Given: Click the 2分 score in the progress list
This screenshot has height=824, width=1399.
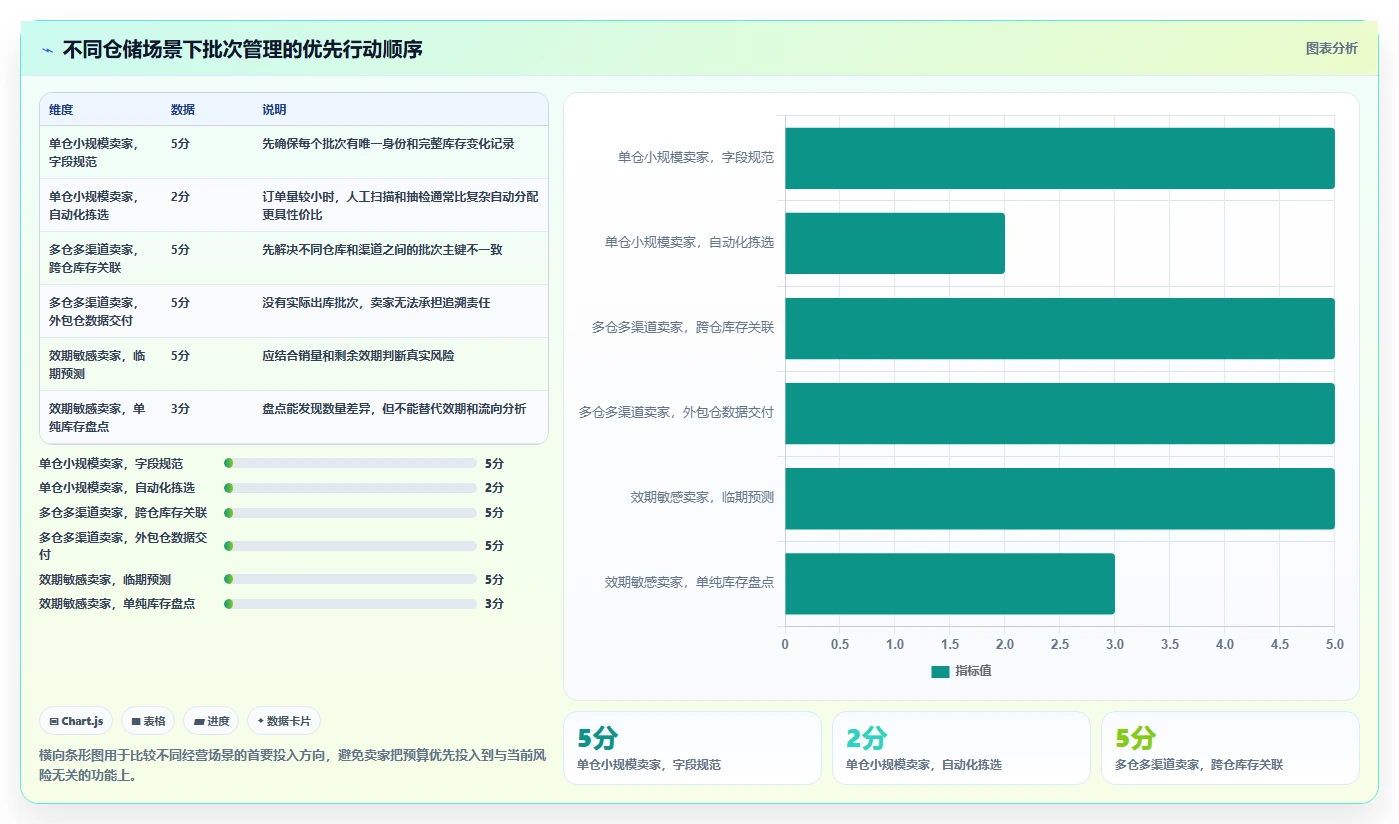Looking at the screenshot, I should pyautogui.click(x=494, y=488).
